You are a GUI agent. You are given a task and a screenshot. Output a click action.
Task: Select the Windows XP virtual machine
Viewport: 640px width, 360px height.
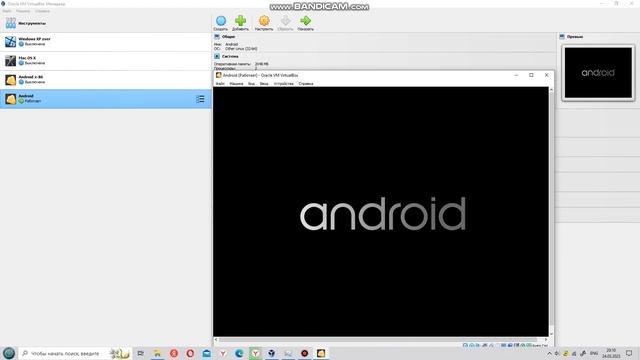(x=105, y=42)
